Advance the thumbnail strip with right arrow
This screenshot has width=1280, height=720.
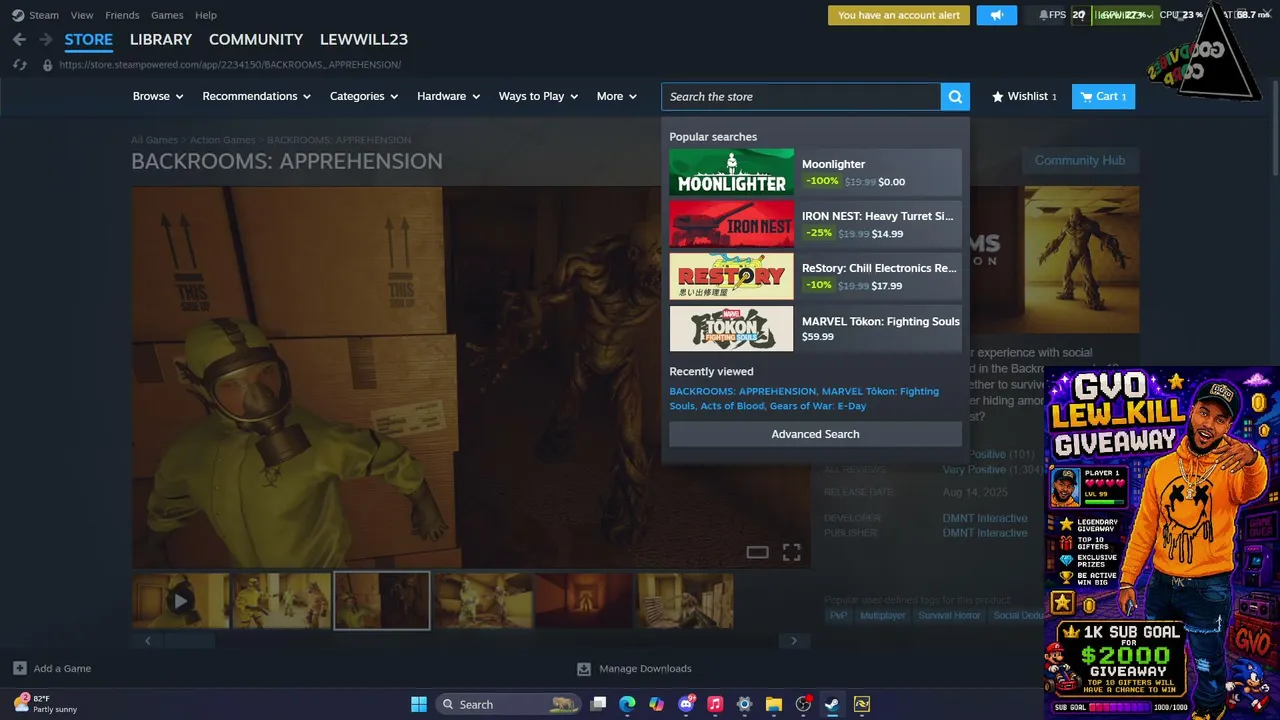click(794, 641)
